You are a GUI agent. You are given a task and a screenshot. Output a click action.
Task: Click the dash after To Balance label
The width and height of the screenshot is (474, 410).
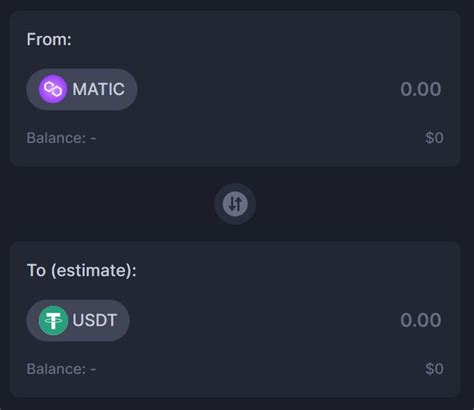click(x=93, y=369)
